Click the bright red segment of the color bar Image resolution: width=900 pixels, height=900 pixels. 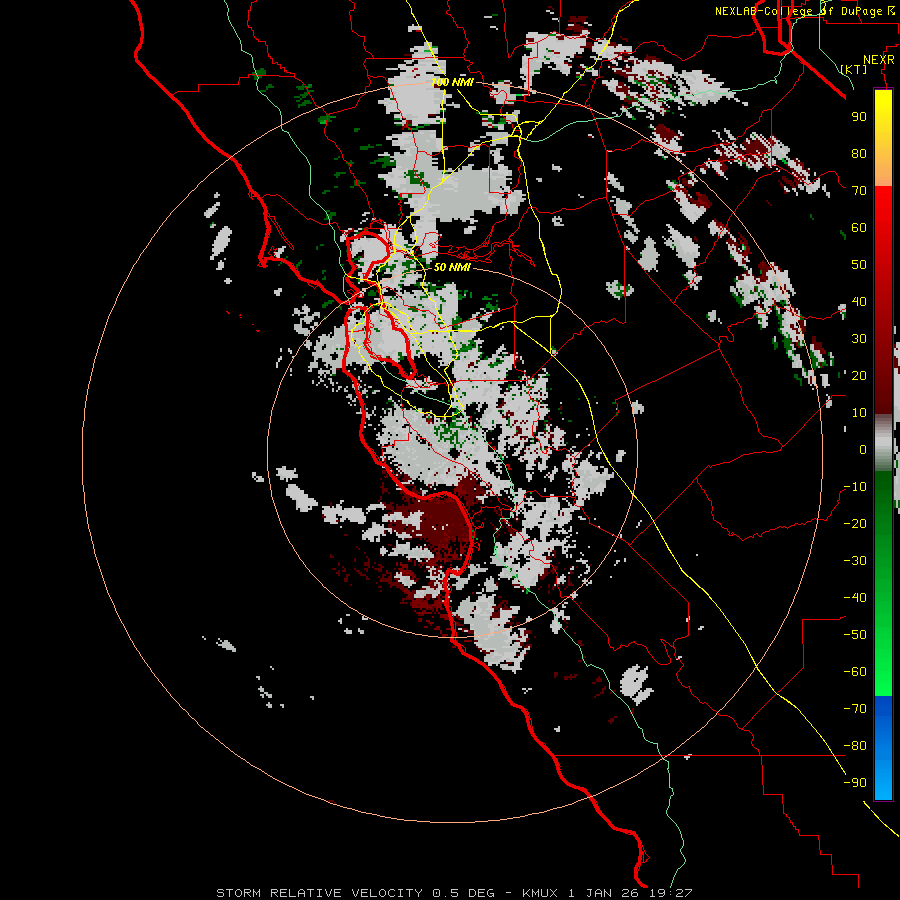click(883, 218)
